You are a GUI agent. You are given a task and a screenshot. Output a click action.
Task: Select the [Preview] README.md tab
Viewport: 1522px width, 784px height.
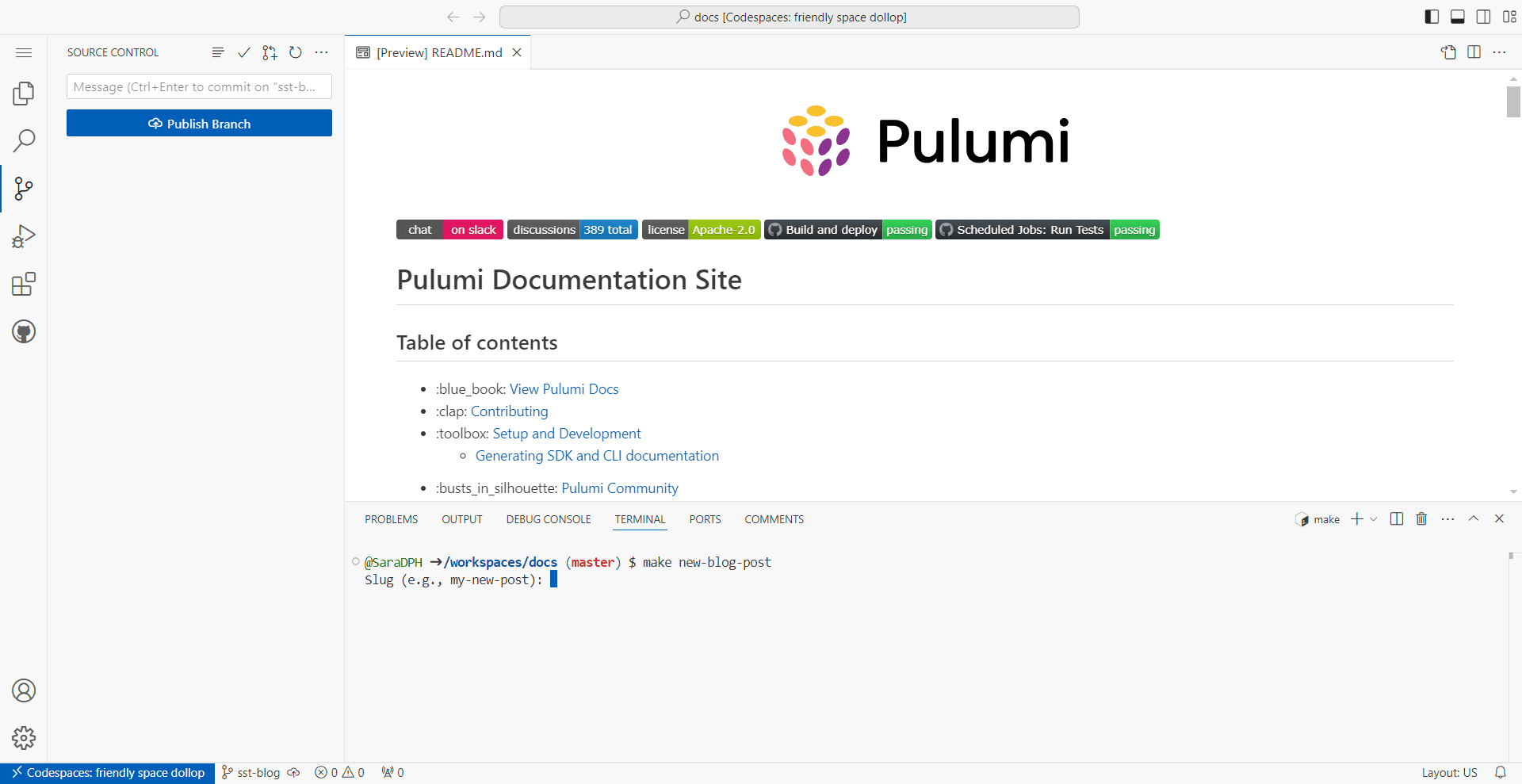[438, 52]
